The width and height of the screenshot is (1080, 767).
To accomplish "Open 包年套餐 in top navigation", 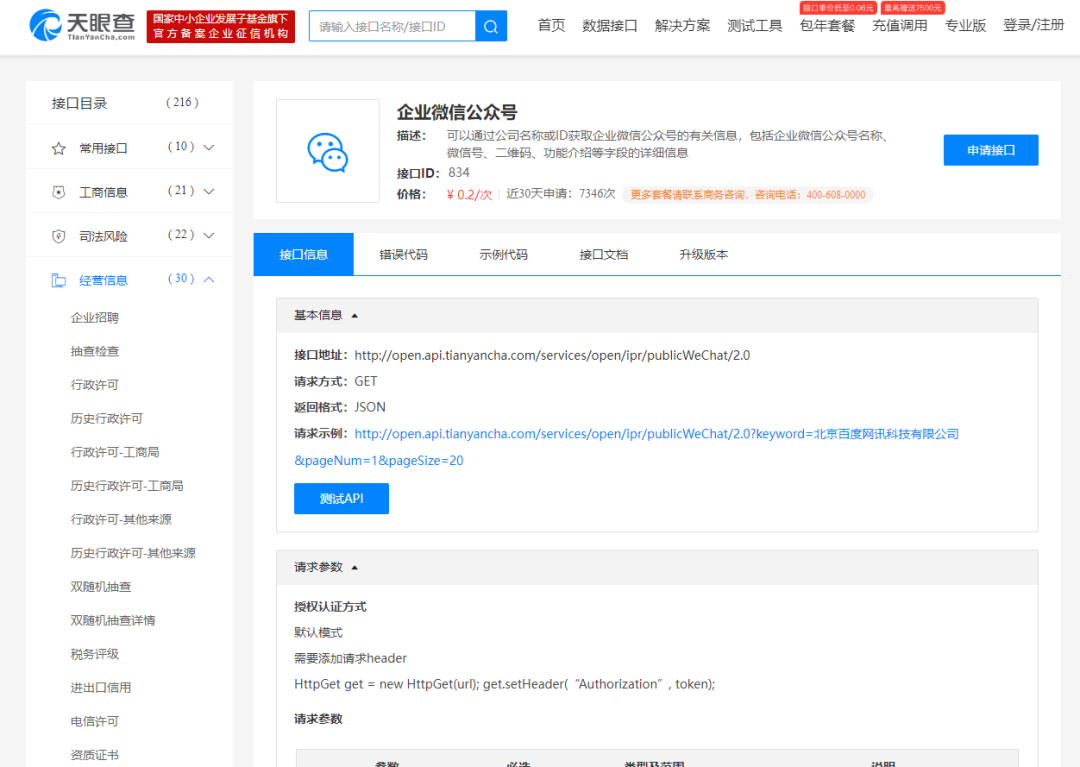I will point(827,25).
